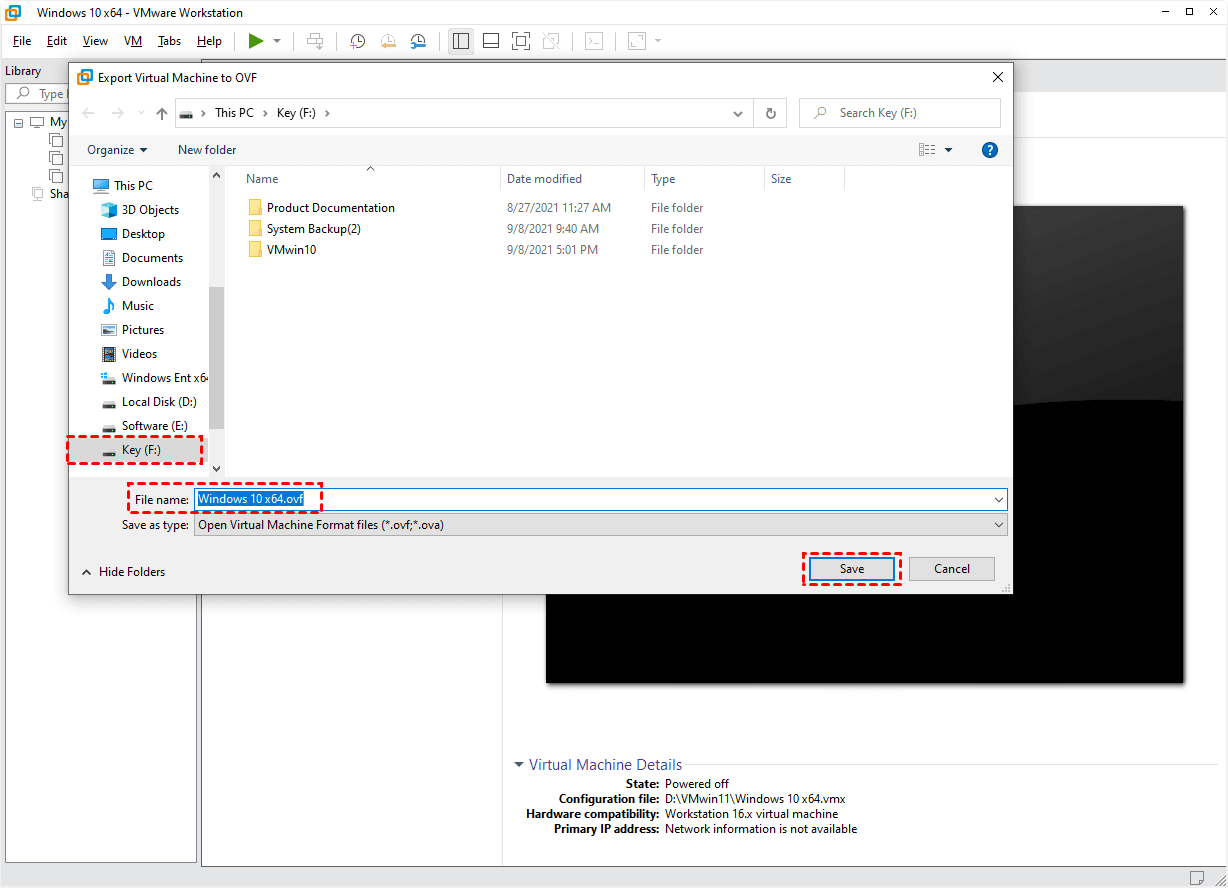Click the Back arrow in the dialog
Viewport: 1228px width, 888px height.
[x=88, y=113]
